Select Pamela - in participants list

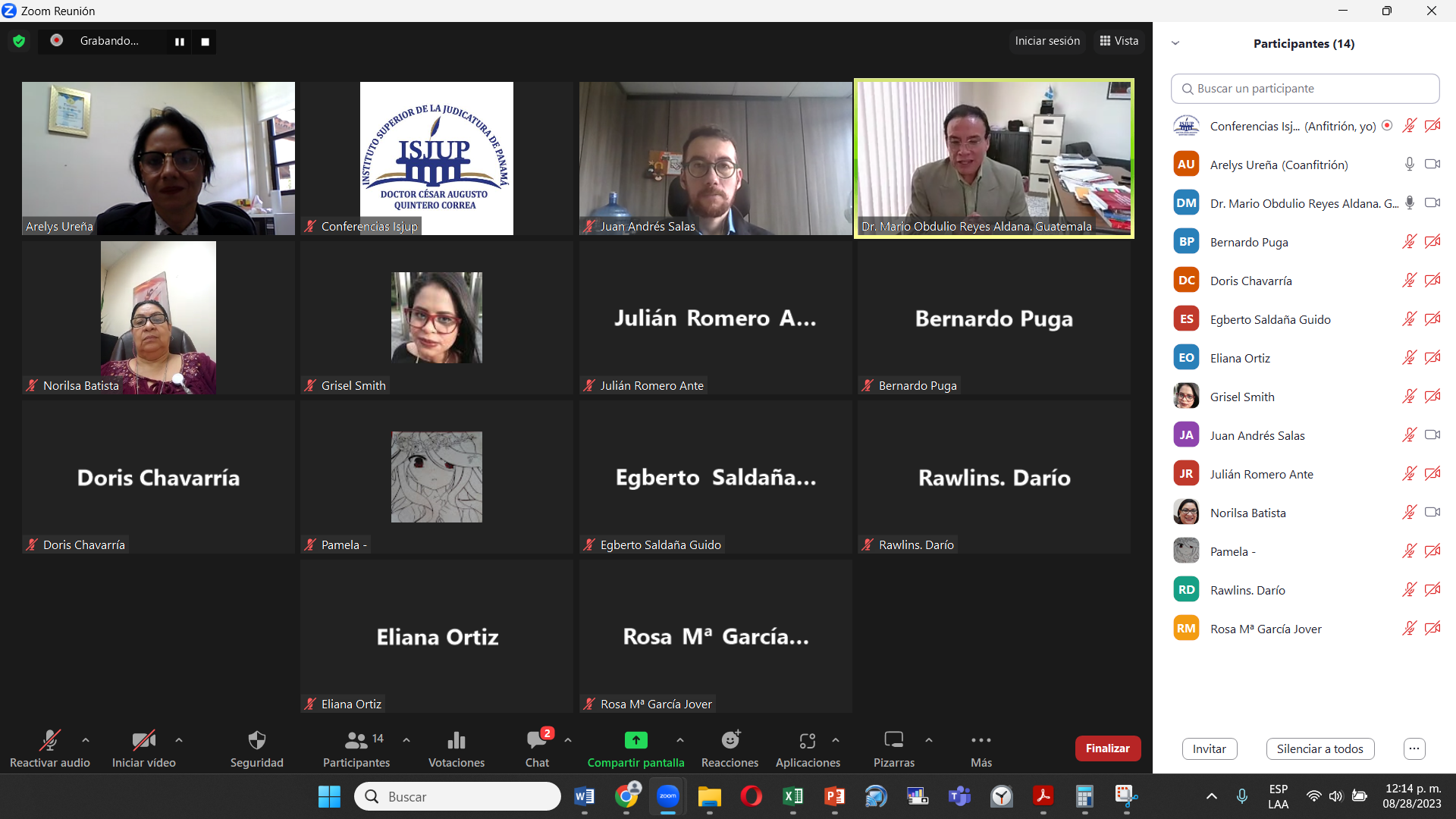click(1305, 551)
